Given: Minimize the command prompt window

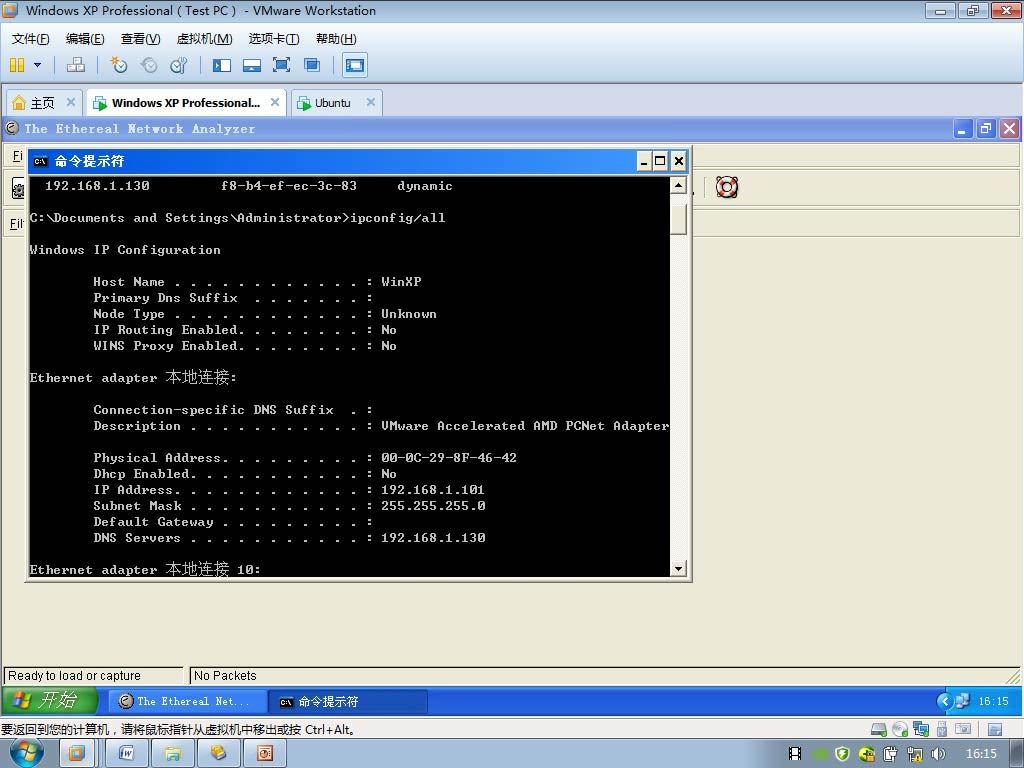Looking at the screenshot, I should [645, 161].
